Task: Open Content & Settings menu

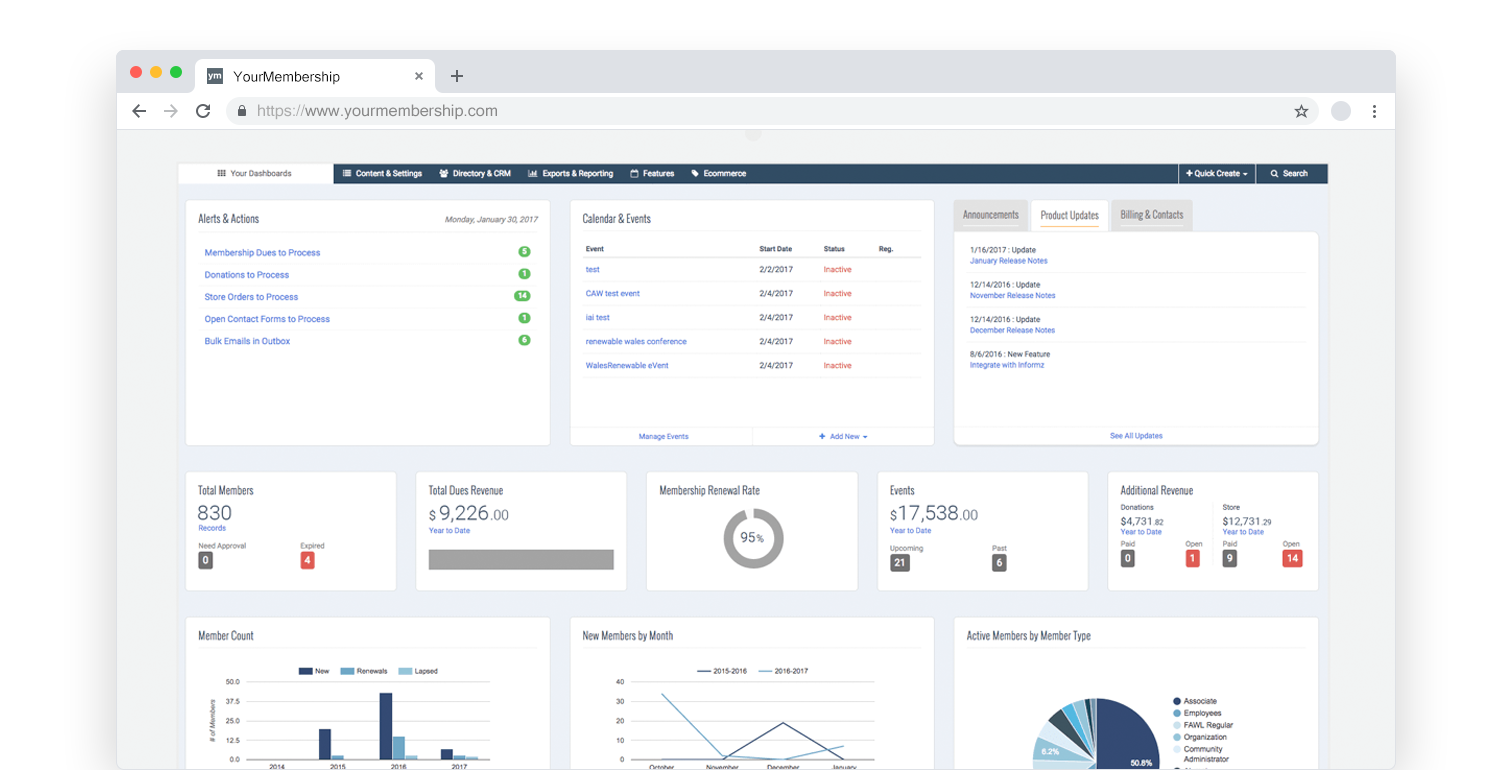Action: click(x=382, y=173)
